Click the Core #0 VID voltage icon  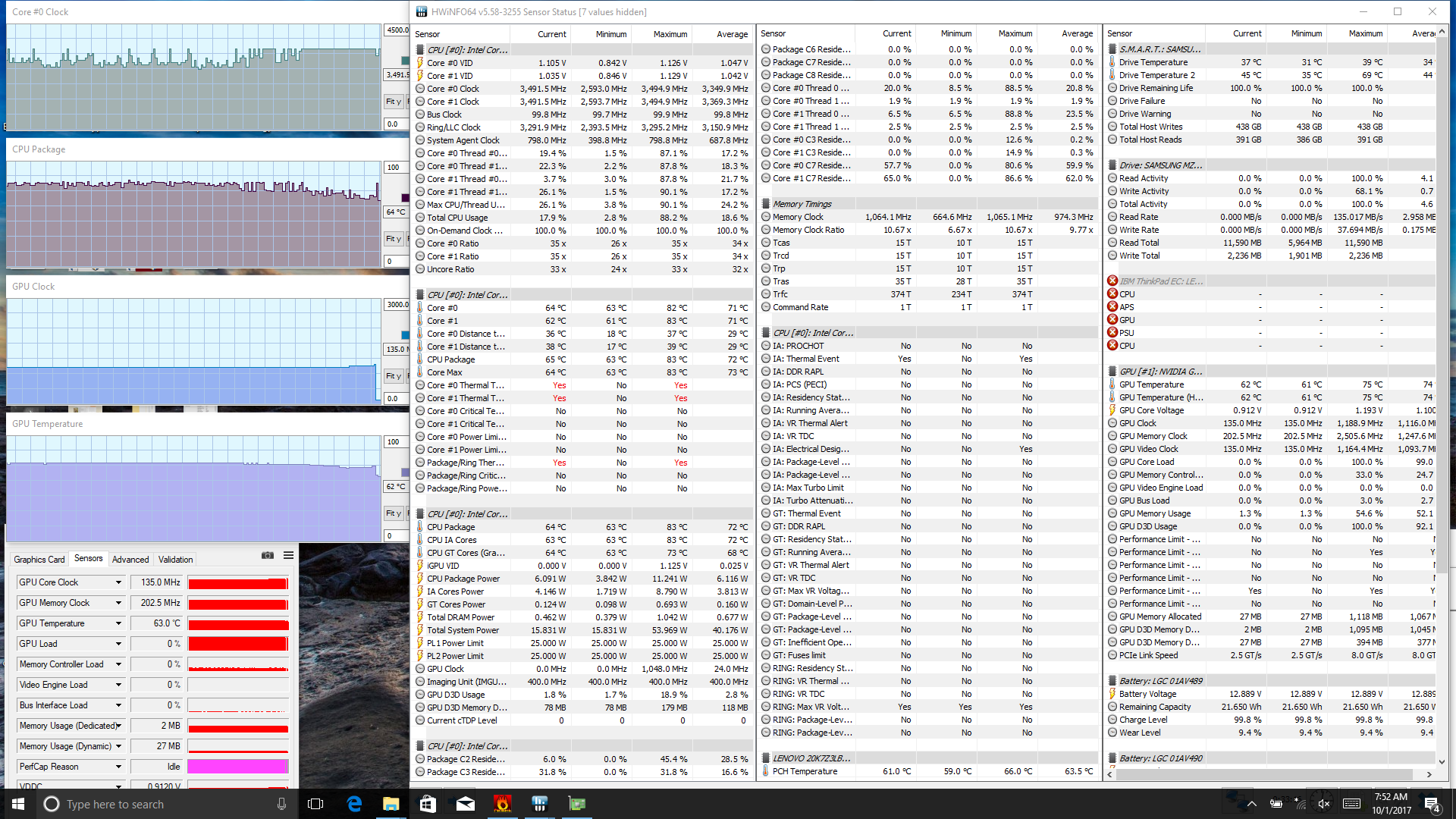click(420, 63)
